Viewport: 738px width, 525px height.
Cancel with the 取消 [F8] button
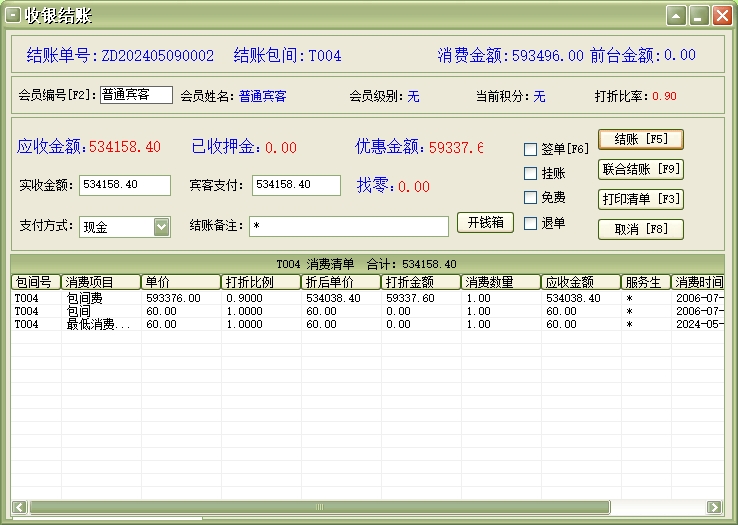[x=640, y=229]
